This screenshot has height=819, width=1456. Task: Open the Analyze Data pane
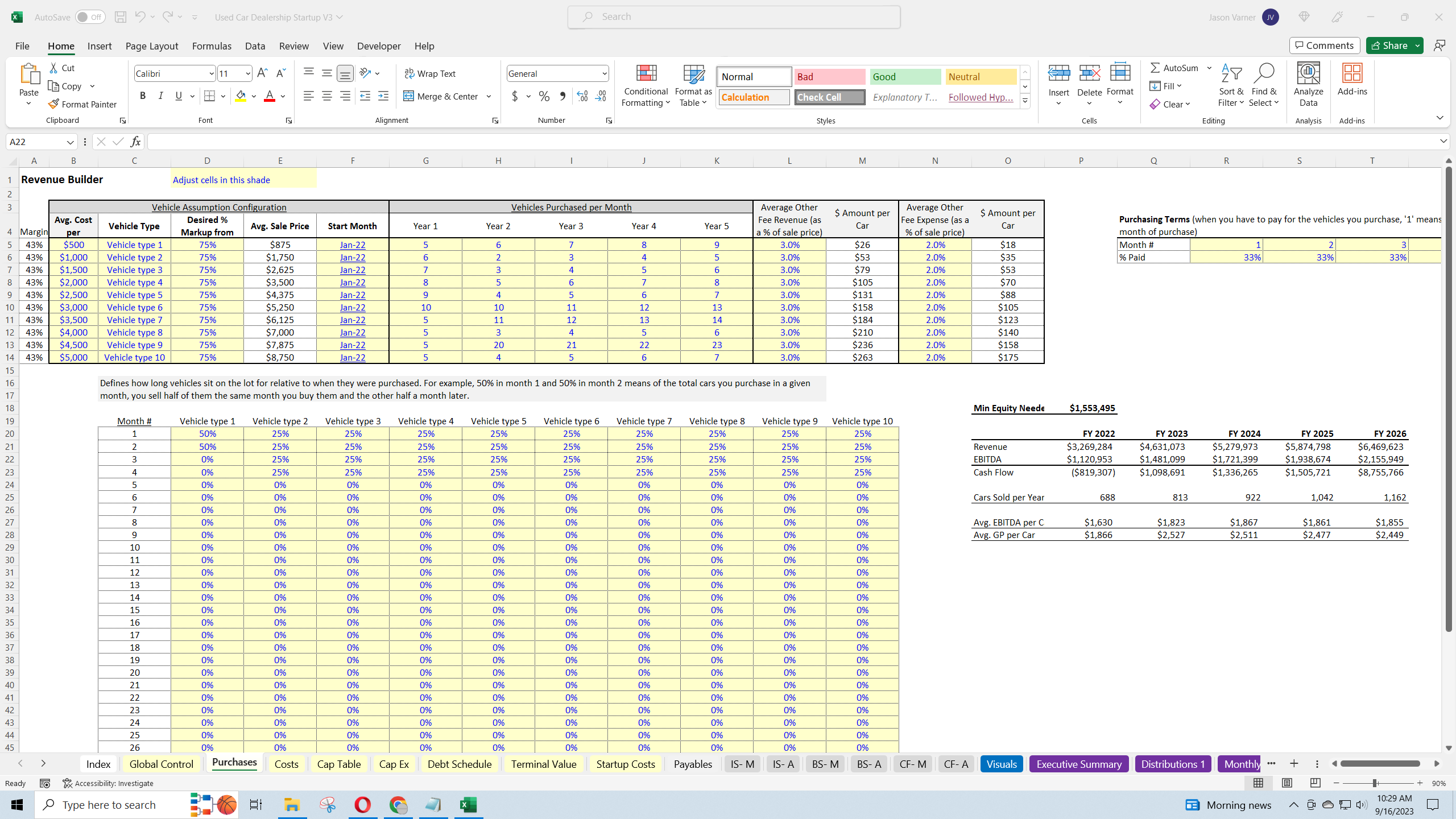click(1308, 82)
